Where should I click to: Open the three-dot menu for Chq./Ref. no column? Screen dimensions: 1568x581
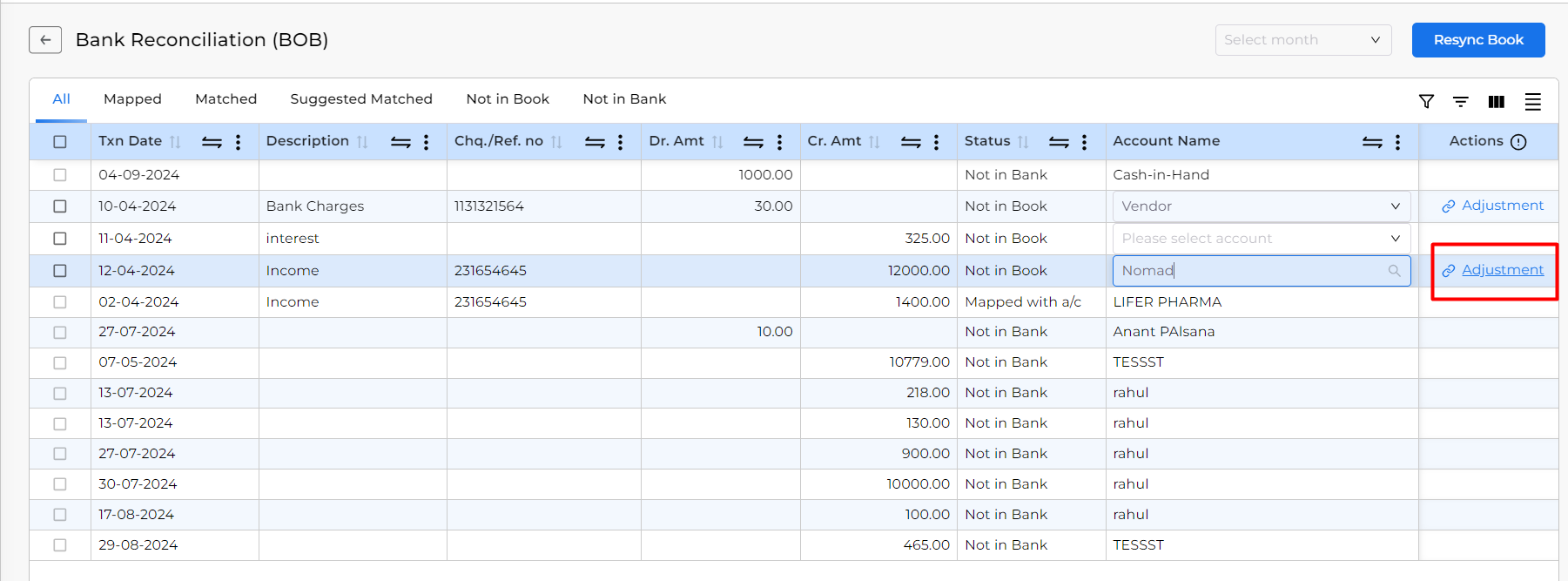click(x=620, y=142)
